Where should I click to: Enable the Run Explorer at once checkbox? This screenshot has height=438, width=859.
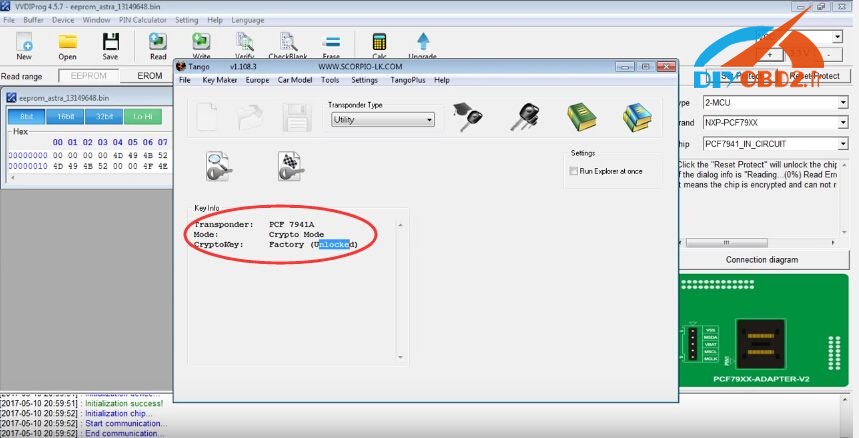click(573, 171)
